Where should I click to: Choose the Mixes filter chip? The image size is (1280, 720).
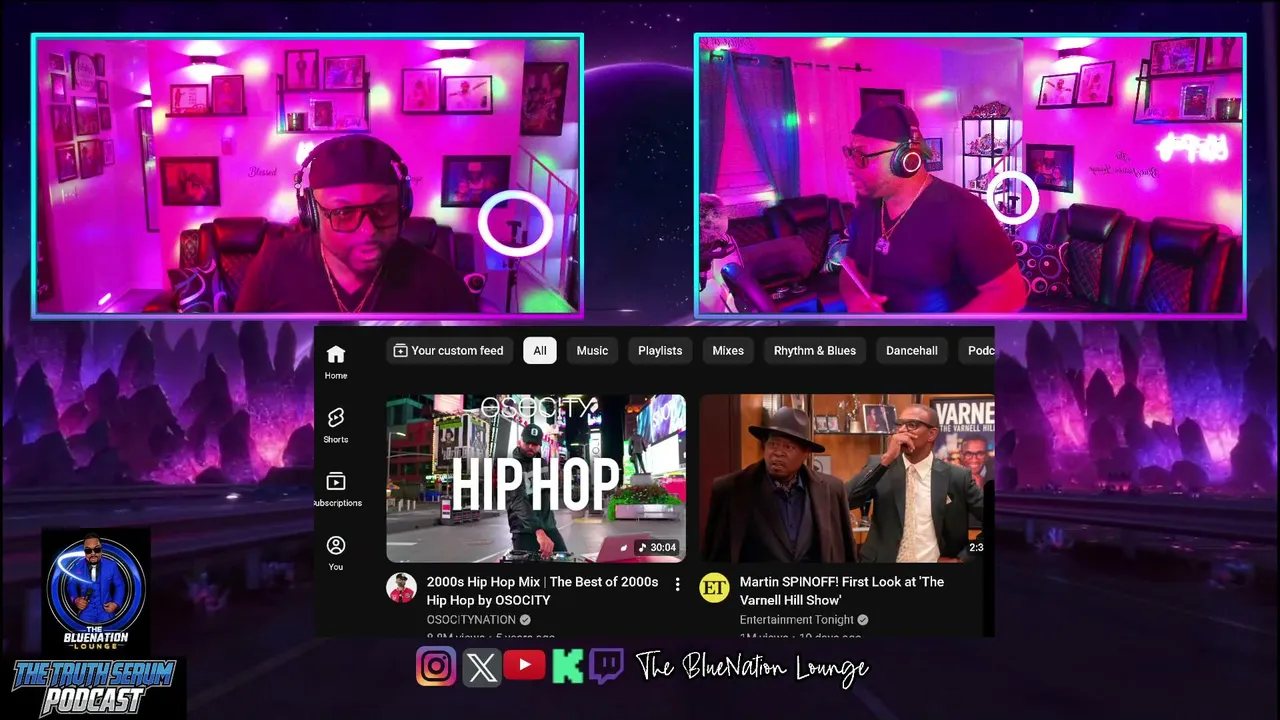728,351
